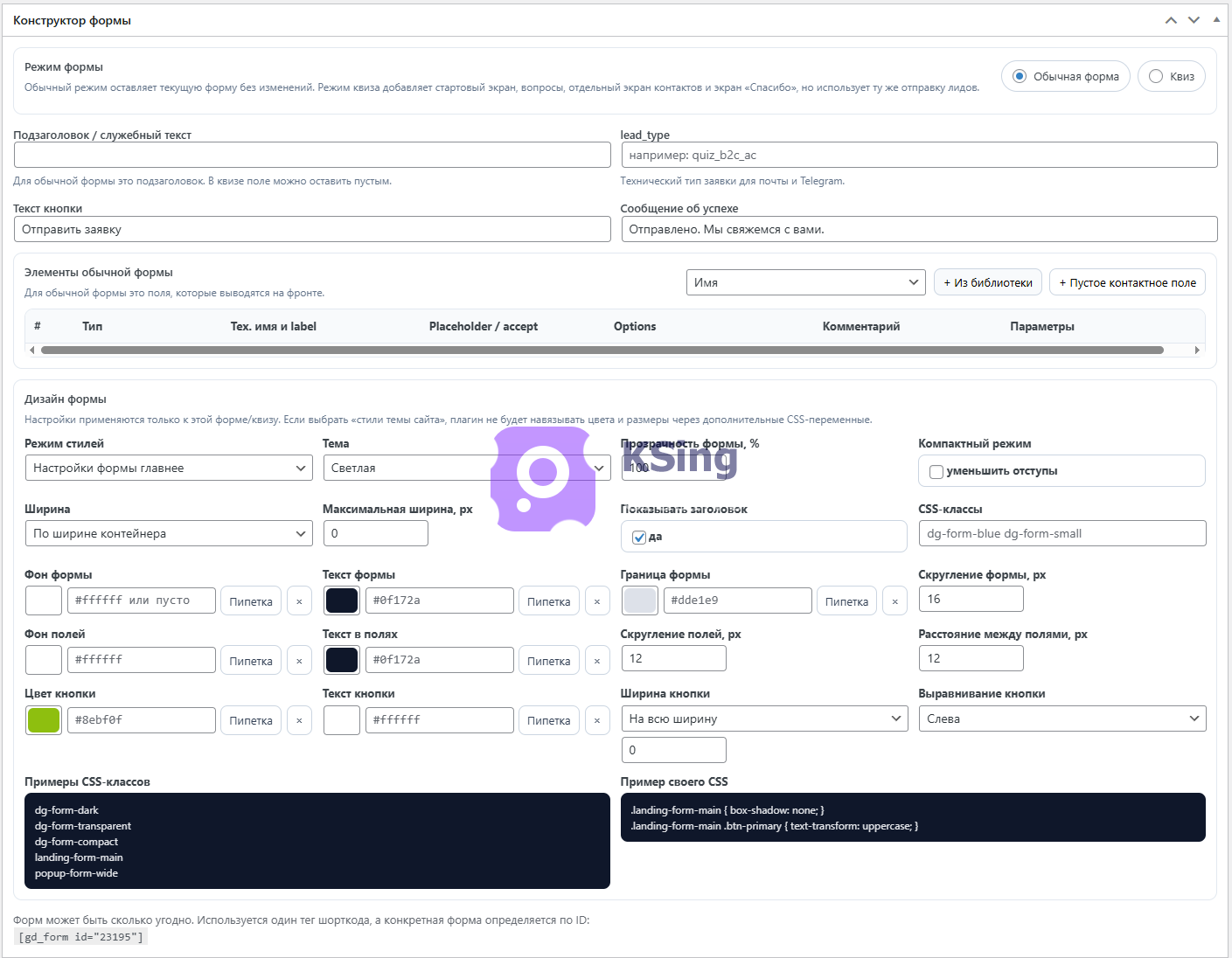
Task: Focus the Граница формы hex field #dde1e9
Action: click(x=738, y=600)
